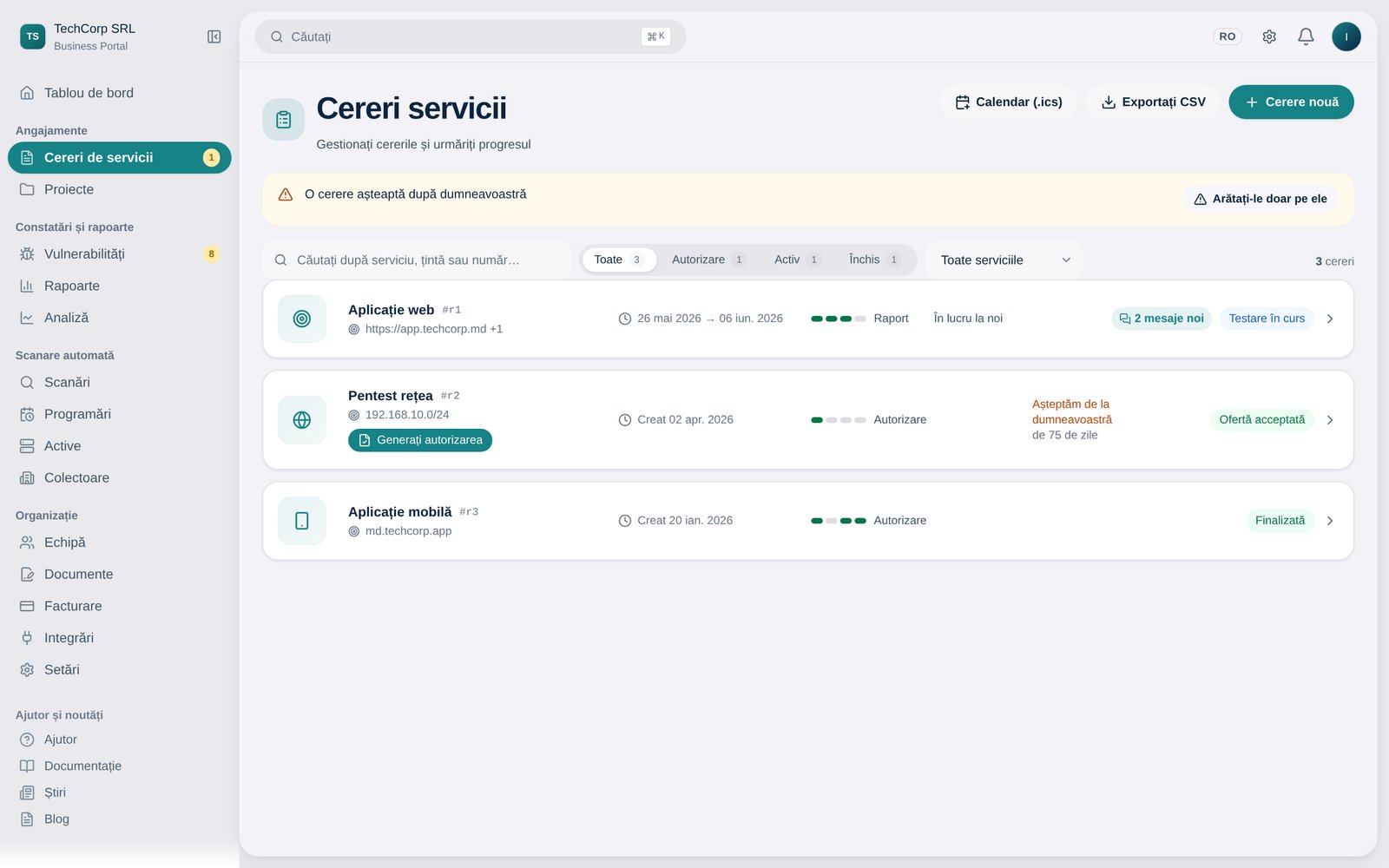The width and height of the screenshot is (1389, 868).
Task: Click the Pentest rețea globe icon
Action: coord(302,420)
